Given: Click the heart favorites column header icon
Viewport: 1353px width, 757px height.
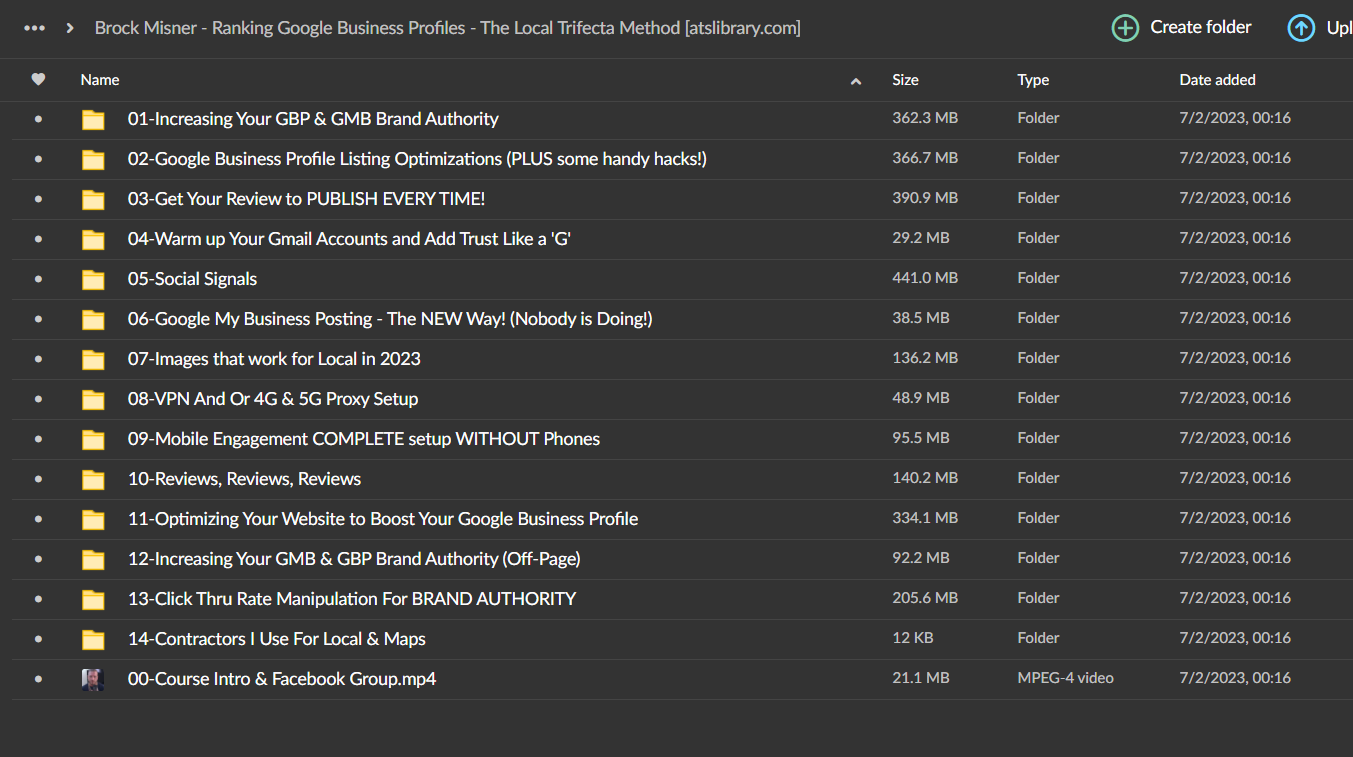Looking at the screenshot, I should coord(38,80).
